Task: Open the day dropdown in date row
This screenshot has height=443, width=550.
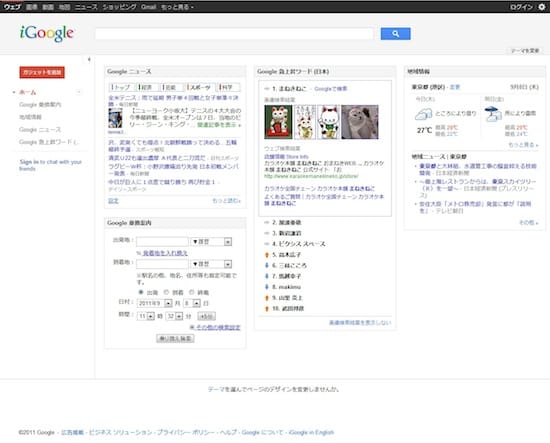Action: tap(192, 303)
